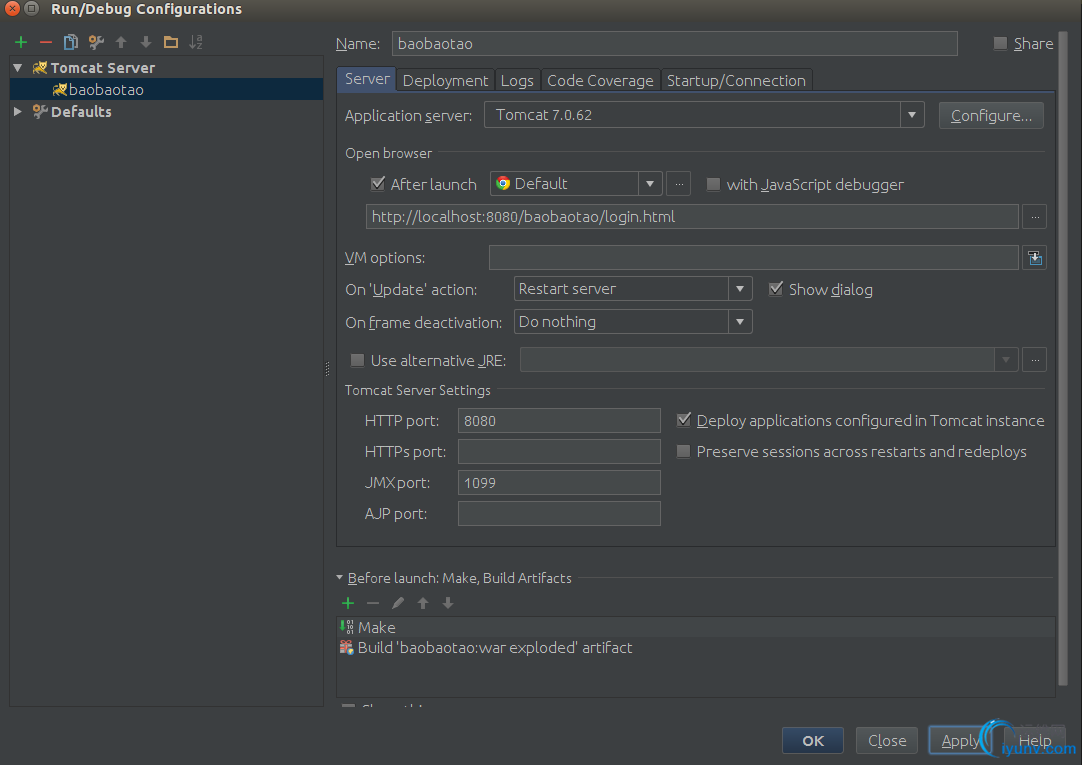Edit defaults with wrench toolbar icon
The image size is (1082, 765).
click(x=96, y=42)
